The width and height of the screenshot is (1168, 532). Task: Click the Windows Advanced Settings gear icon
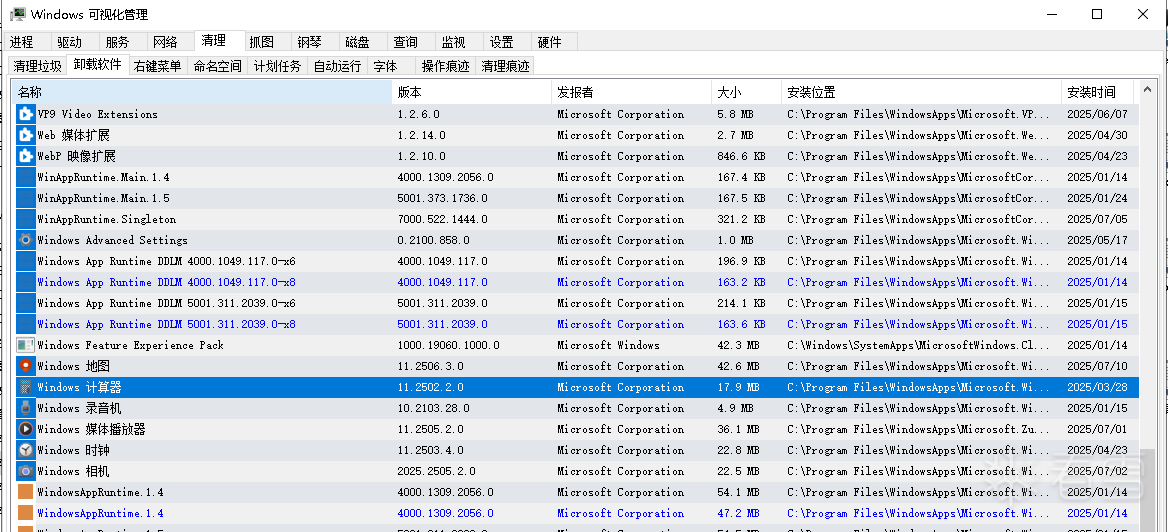(25, 240)
